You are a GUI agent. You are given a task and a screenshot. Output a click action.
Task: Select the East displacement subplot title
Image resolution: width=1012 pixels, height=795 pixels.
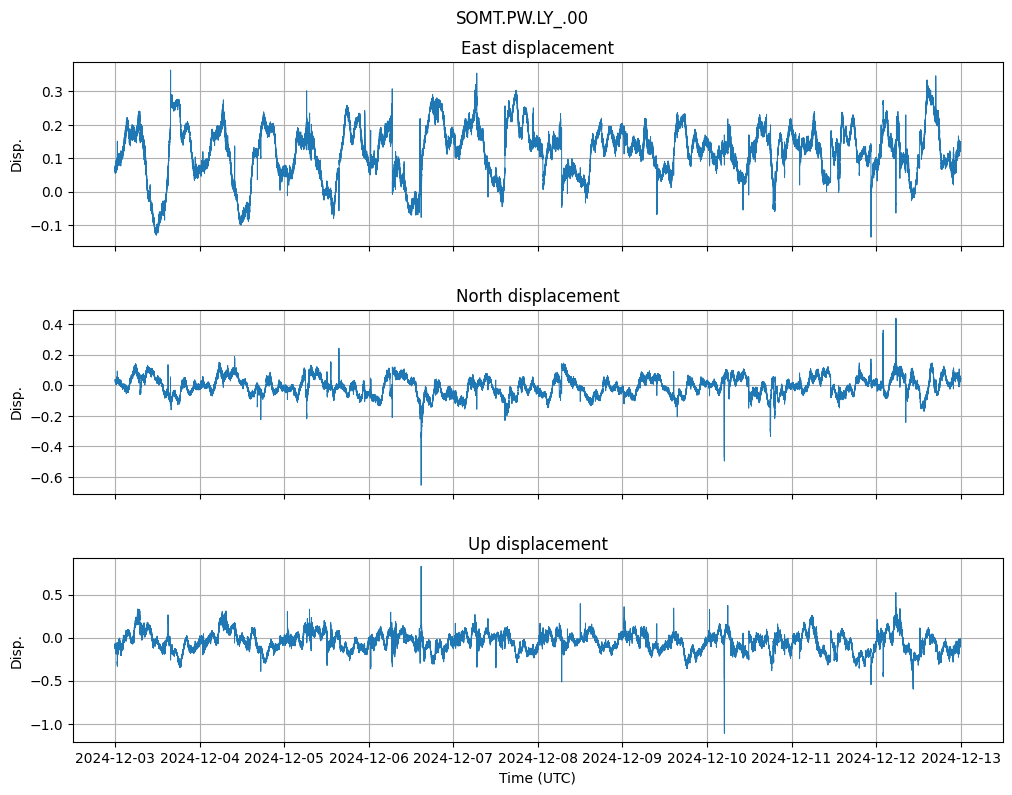click(x=537, y=48)
